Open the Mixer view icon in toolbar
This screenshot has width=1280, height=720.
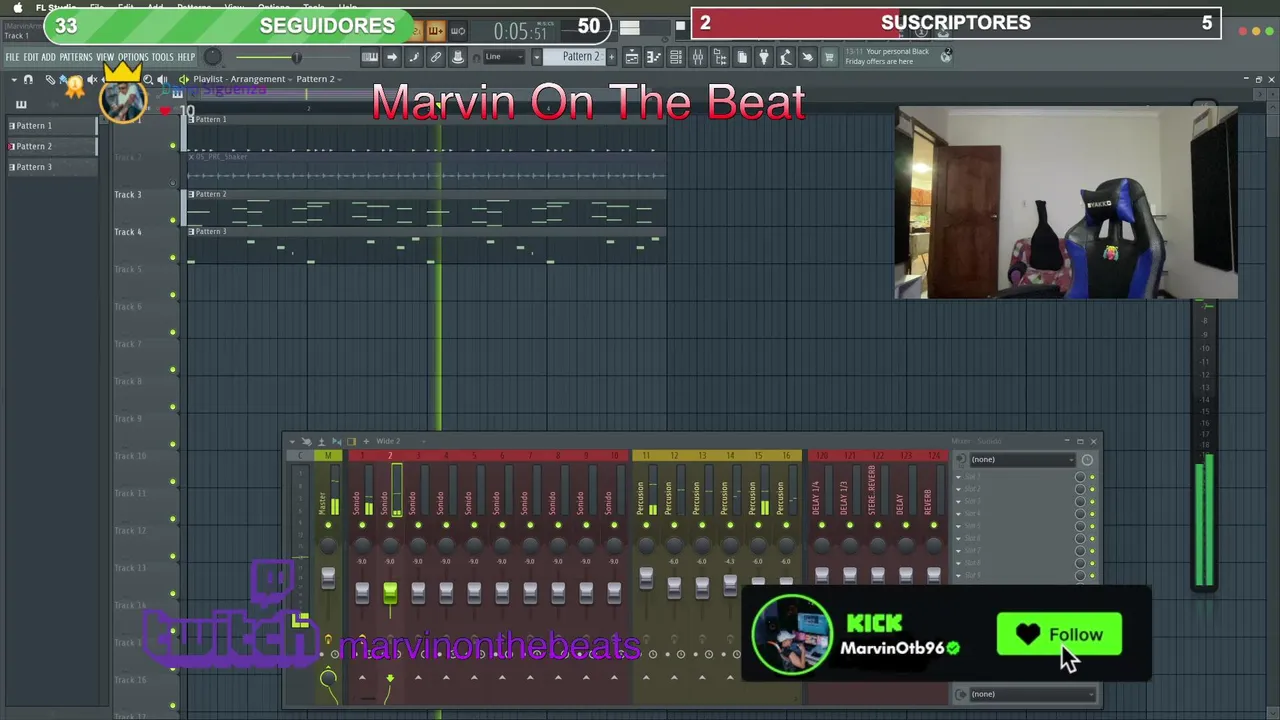point(698,57)
